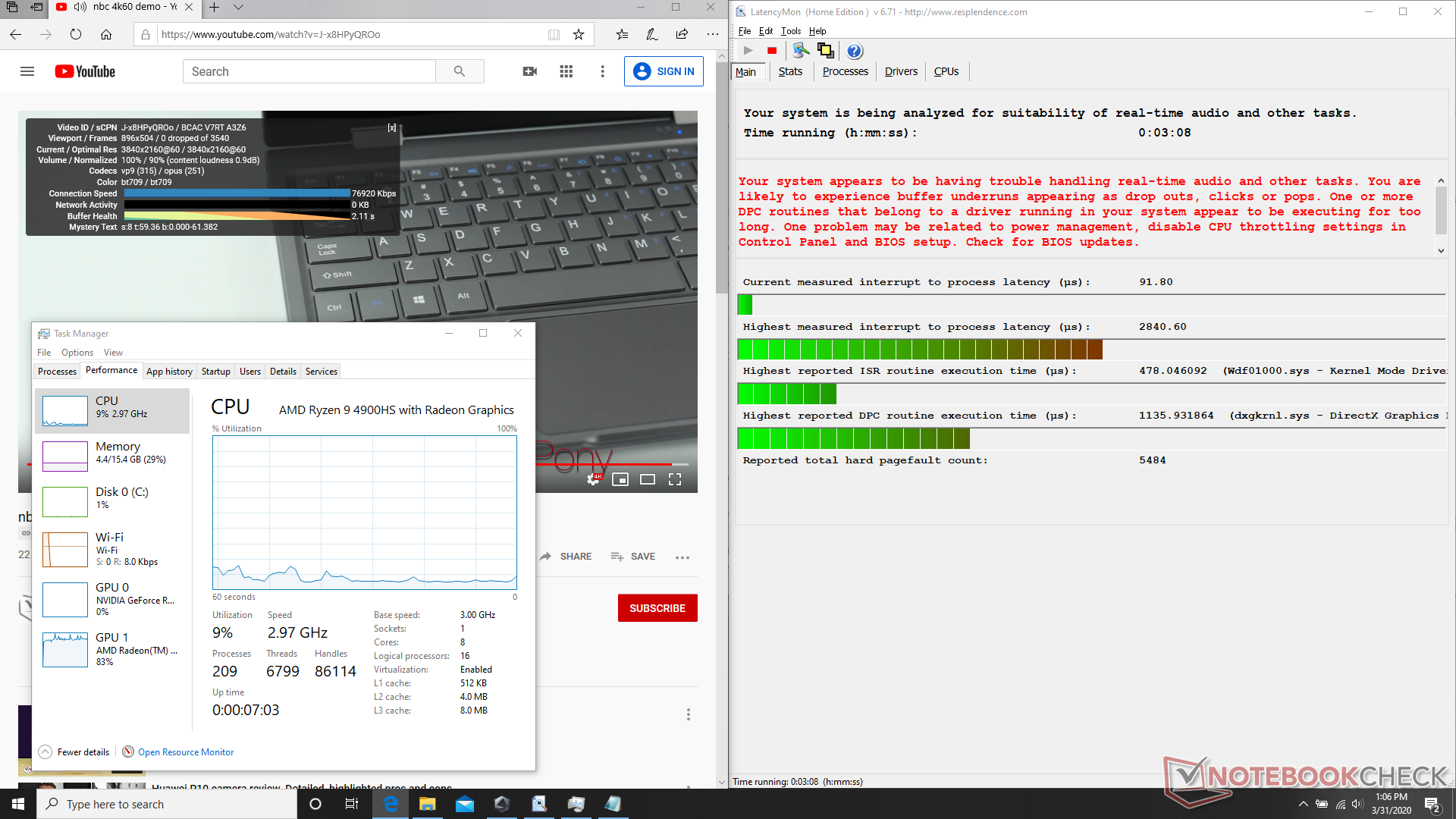Open Windows Start menu

tap(18, 804)
